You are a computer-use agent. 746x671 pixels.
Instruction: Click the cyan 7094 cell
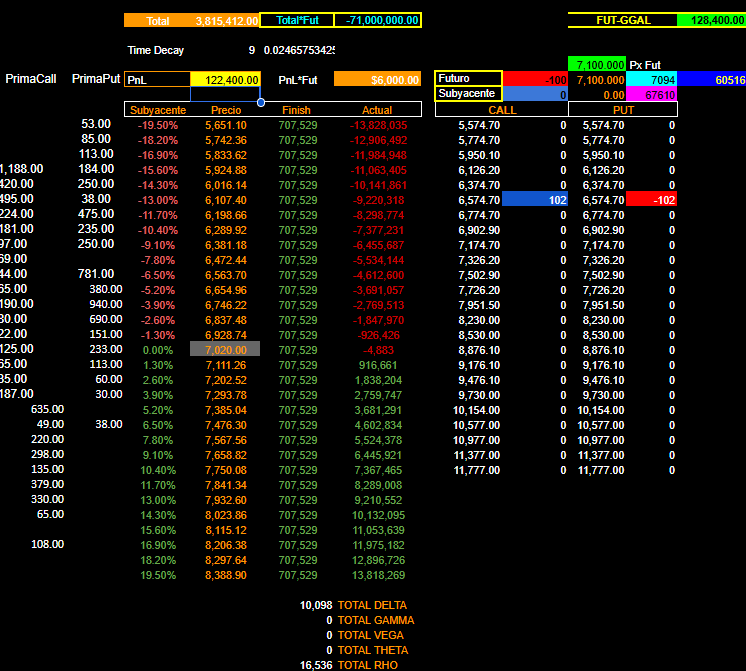(x=652, y=79)
